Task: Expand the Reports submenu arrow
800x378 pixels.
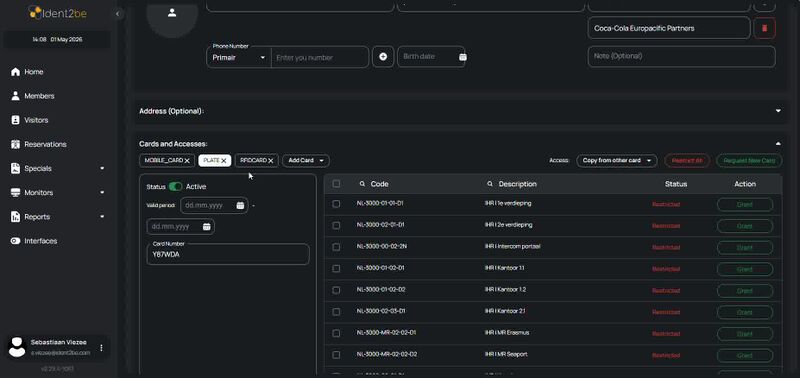Action: pyautogui.click(x=102, y=217)
